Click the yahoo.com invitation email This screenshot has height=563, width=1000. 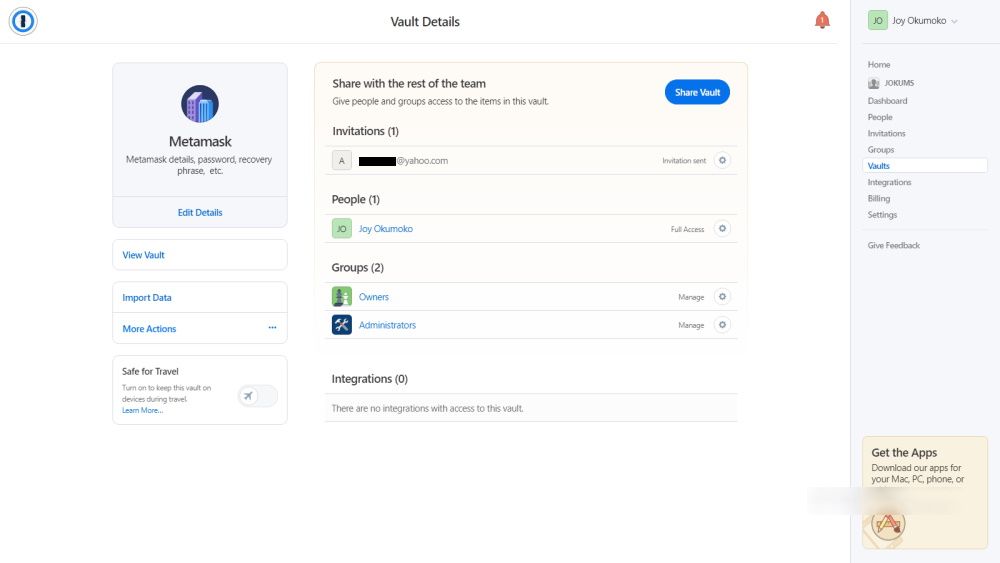[403, 161]
